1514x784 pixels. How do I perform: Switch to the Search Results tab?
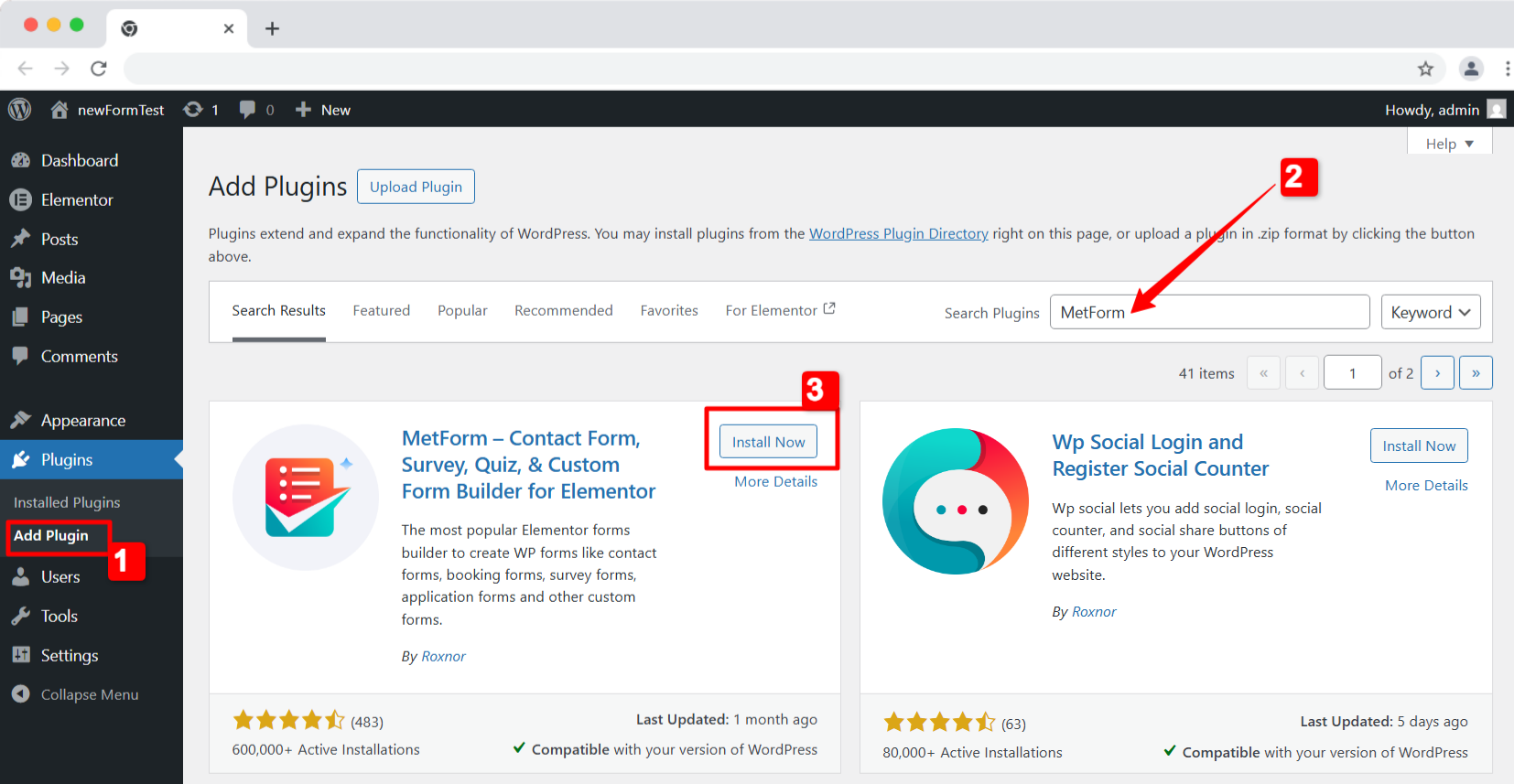[278, 311]
